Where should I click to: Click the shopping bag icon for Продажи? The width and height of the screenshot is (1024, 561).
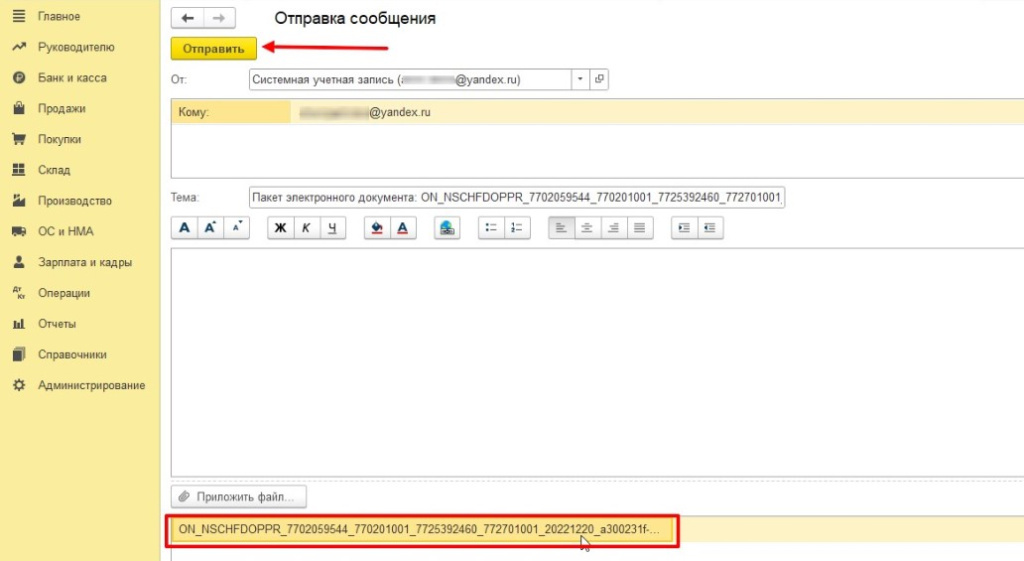[x=19, y=108]
